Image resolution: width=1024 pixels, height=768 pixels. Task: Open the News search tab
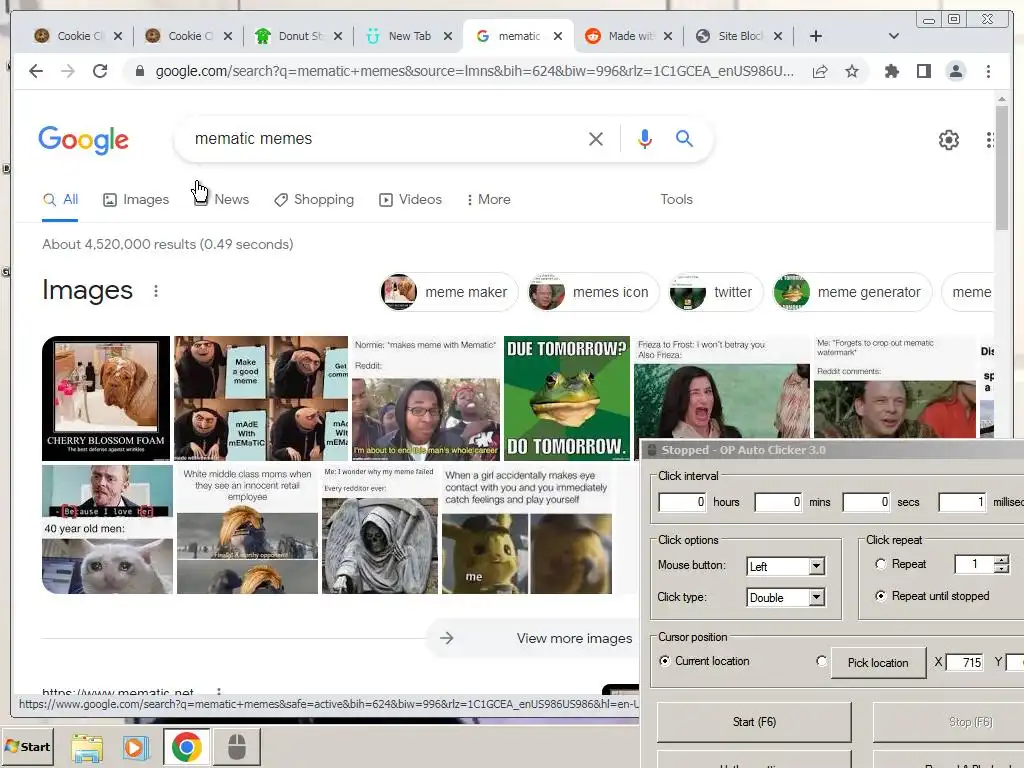point(222,199)
